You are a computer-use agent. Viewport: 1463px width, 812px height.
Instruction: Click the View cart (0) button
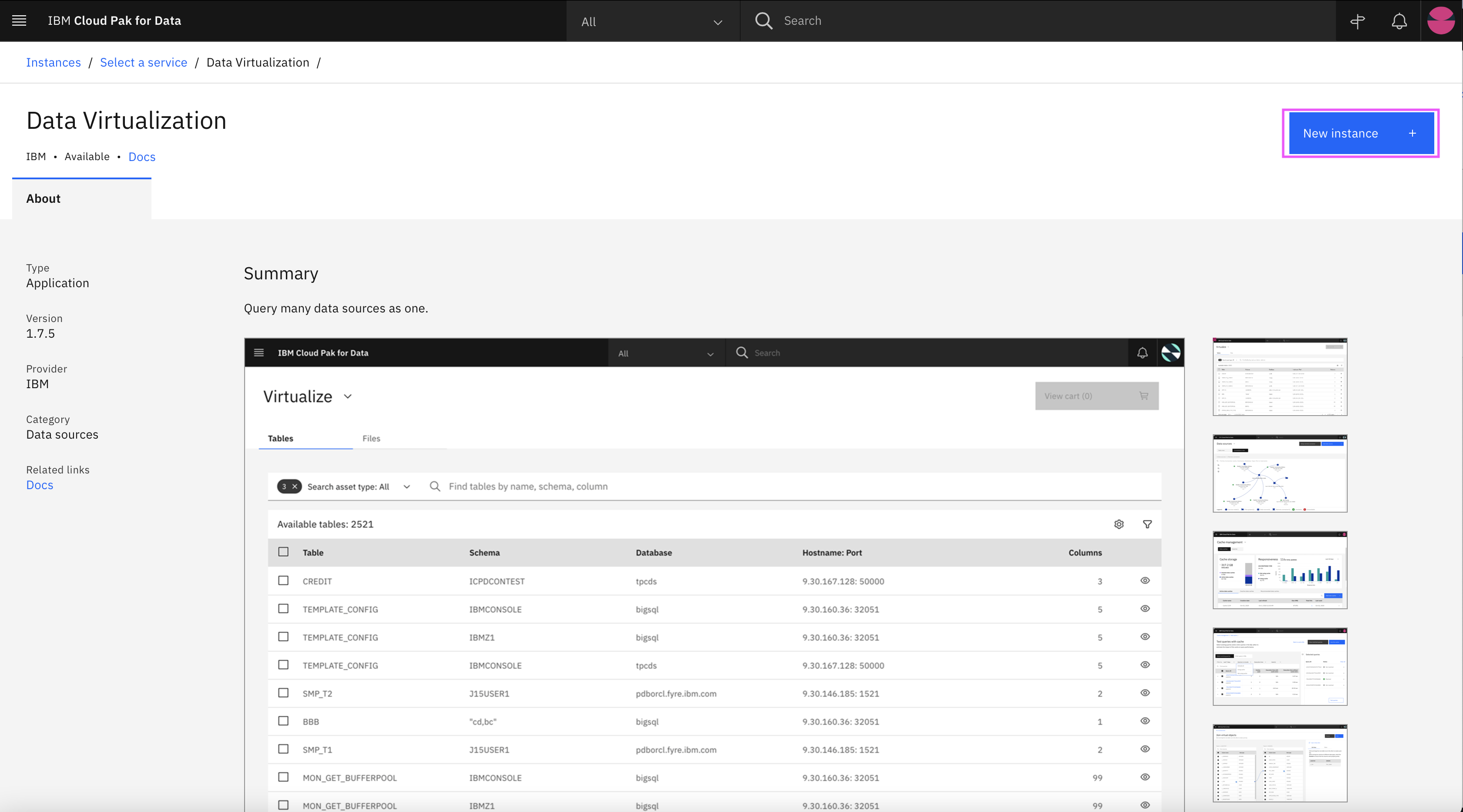pyautogui.click(x=1097, y=396)
